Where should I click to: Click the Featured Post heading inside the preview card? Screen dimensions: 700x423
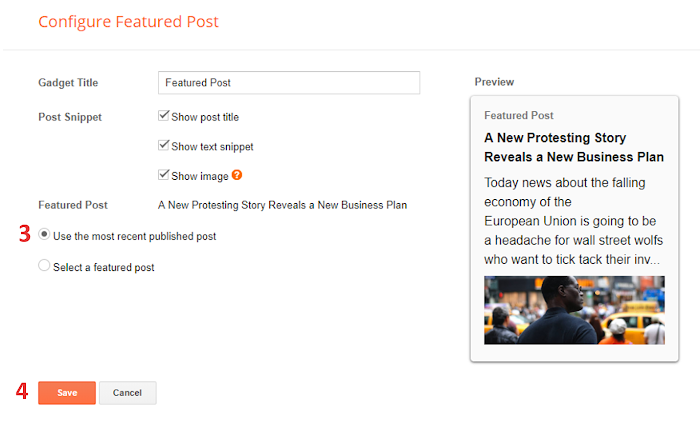[518, 115]
